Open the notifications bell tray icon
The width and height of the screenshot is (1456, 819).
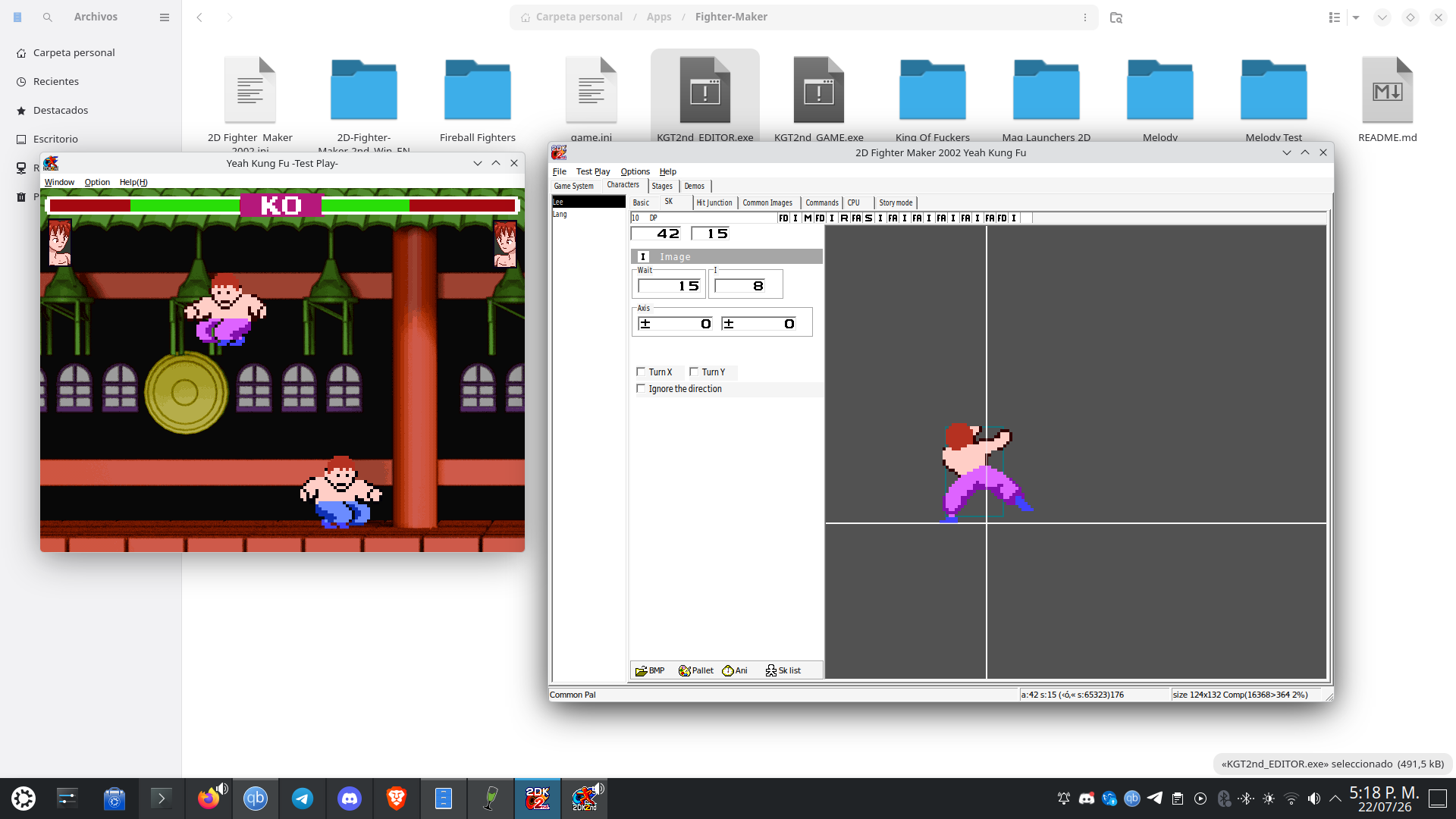point(1064,799)
